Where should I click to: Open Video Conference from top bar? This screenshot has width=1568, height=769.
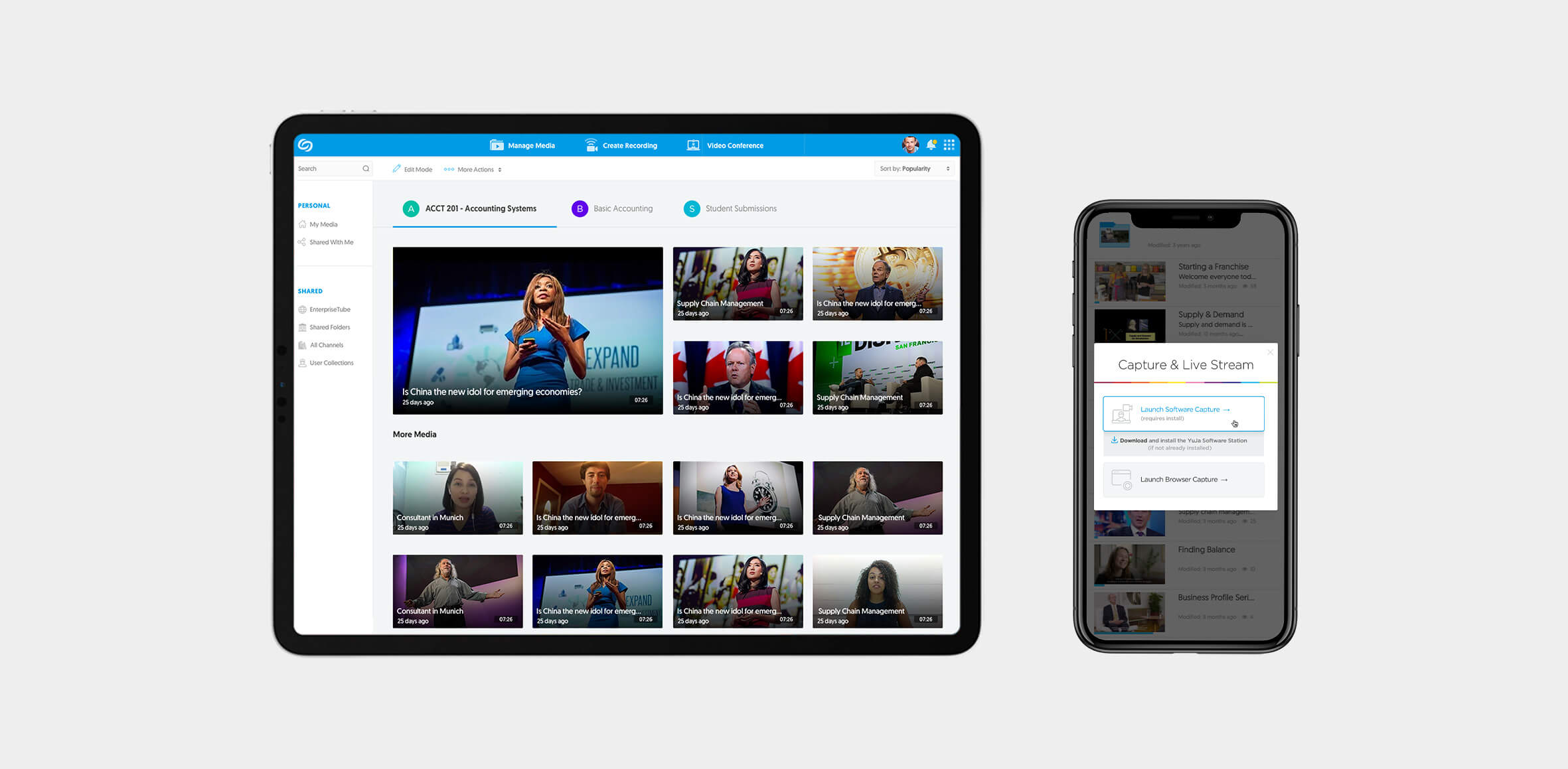click(x=725, y=145)
